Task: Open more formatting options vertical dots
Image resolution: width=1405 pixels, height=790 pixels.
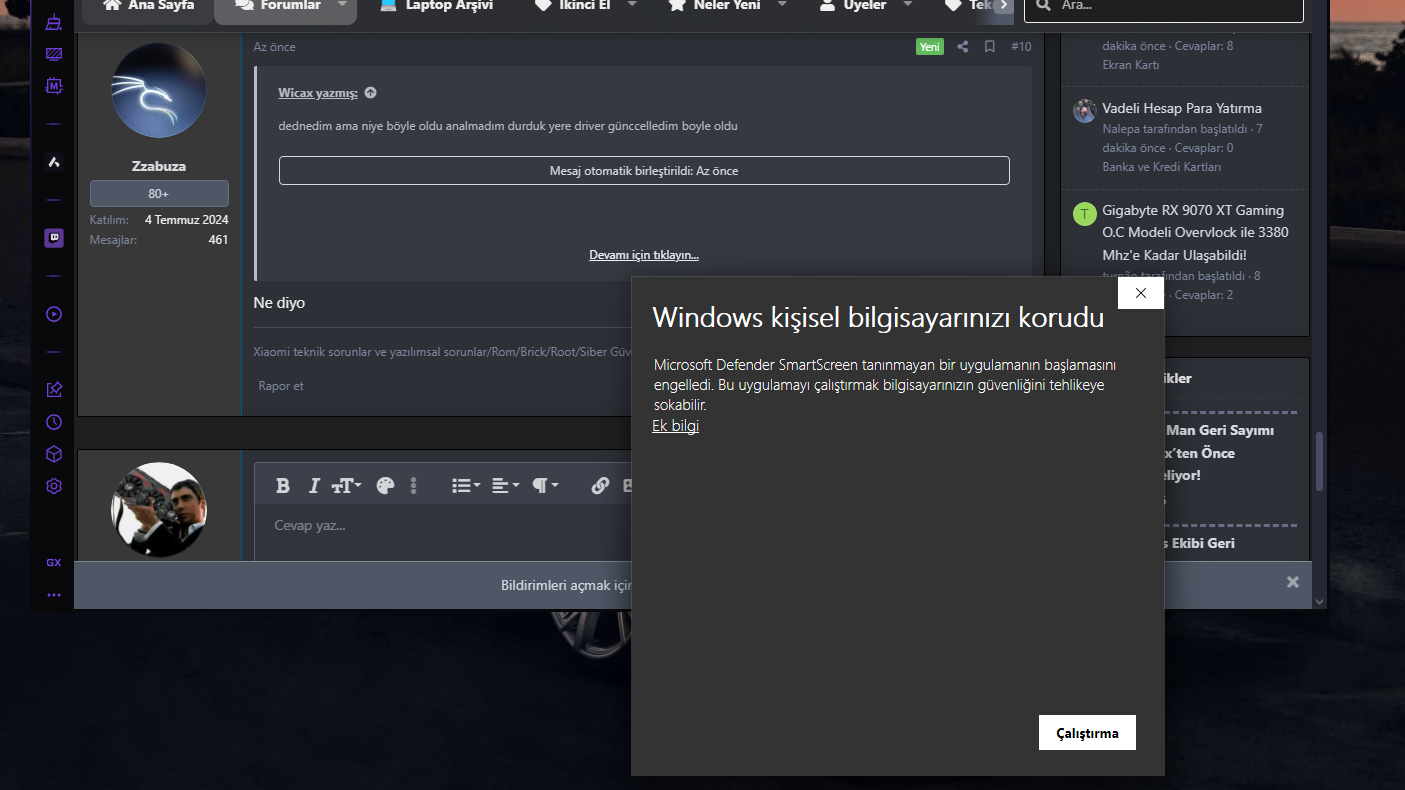Action: click(413, 486)
